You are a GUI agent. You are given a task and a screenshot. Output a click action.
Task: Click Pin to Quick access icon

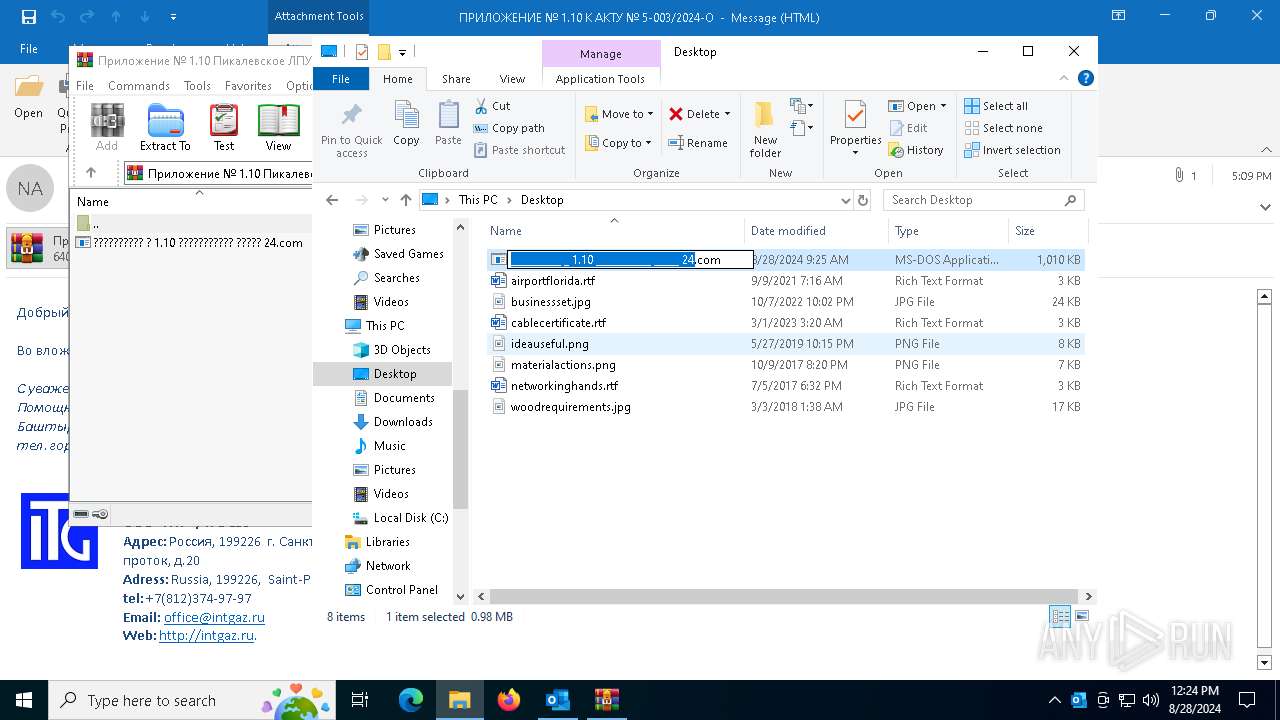tap(351, 129)
